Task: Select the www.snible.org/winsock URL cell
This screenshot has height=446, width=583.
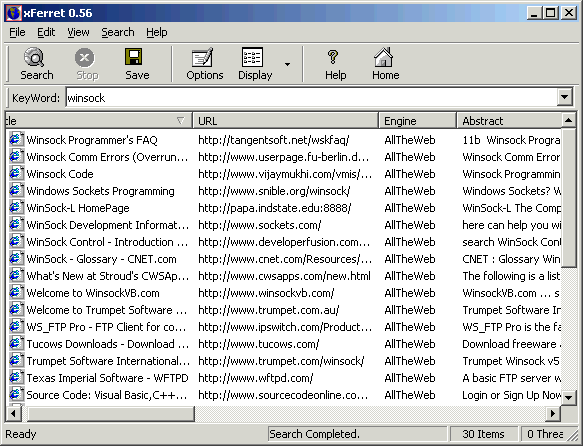Action: (274, 191)
